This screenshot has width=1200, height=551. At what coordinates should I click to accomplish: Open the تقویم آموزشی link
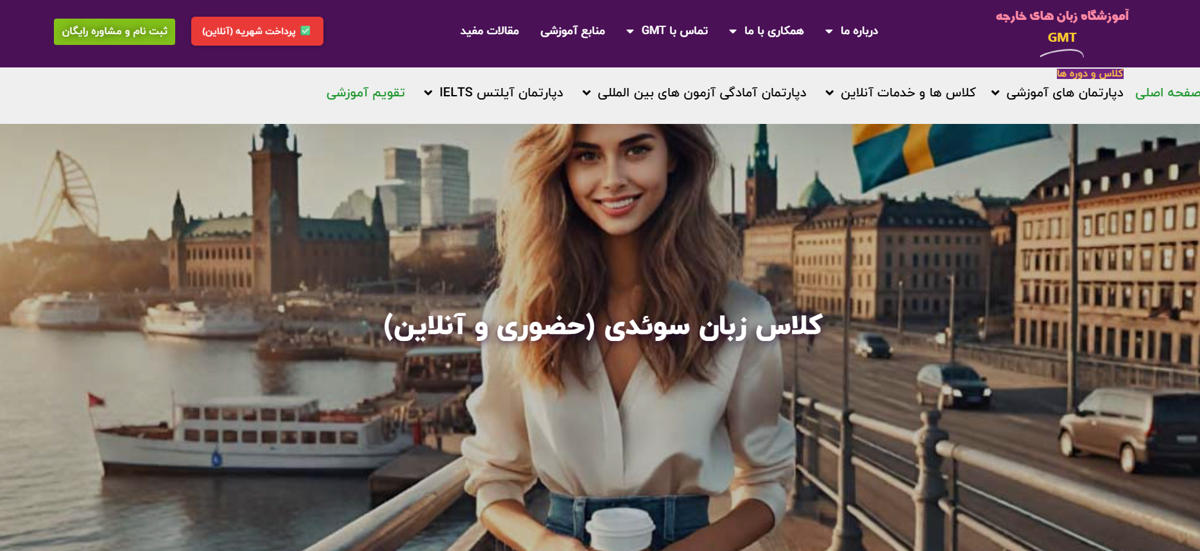click(x=366, y=93)
